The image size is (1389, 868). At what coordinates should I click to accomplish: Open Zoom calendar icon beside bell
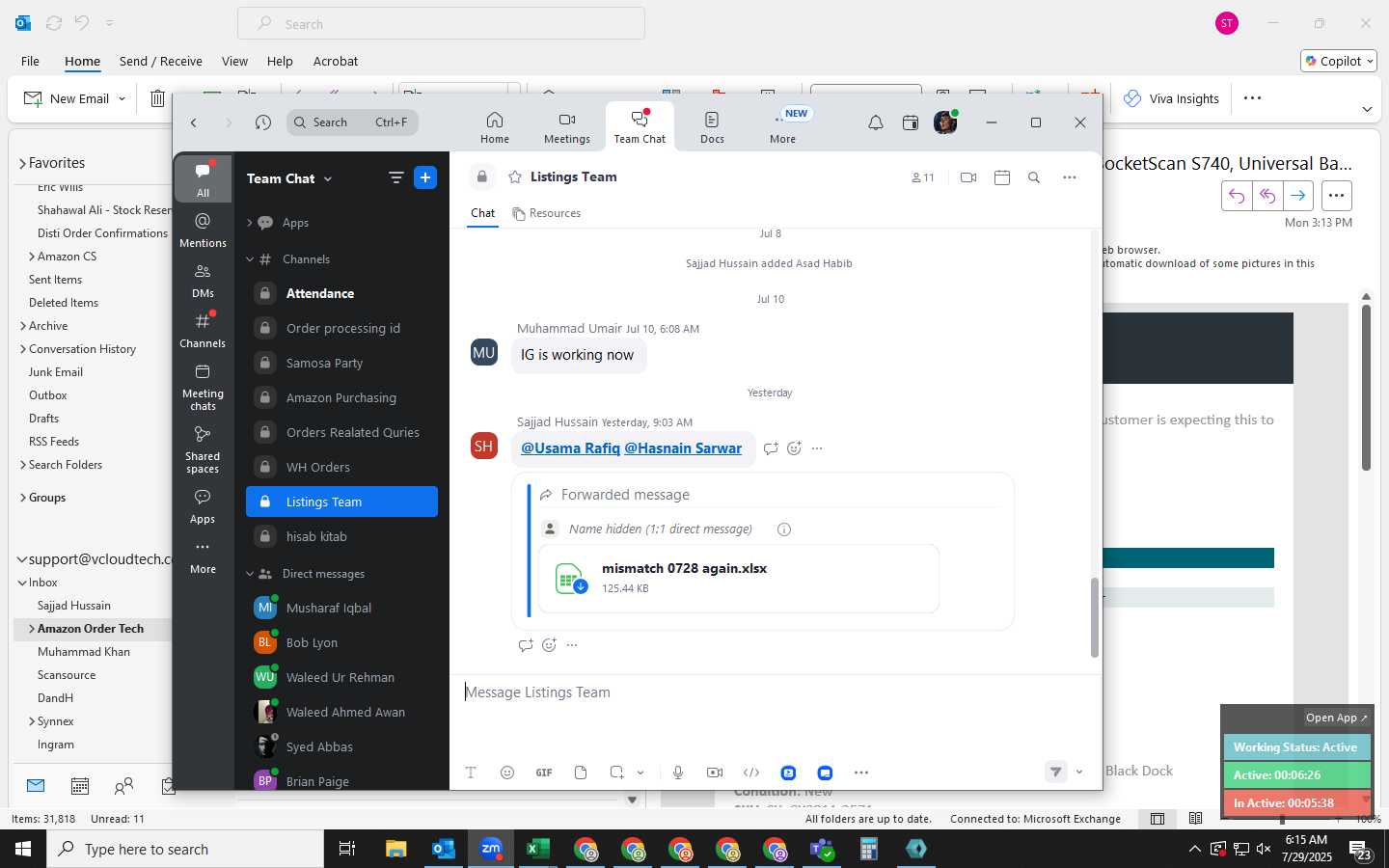tap(911, 122)
